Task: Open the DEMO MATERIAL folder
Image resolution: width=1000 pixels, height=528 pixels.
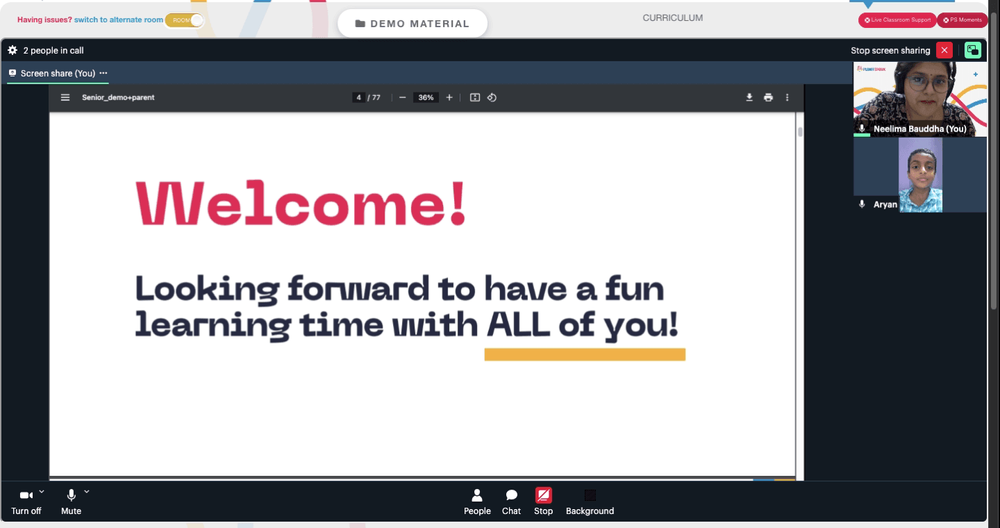Action: [x=412, y=24]
